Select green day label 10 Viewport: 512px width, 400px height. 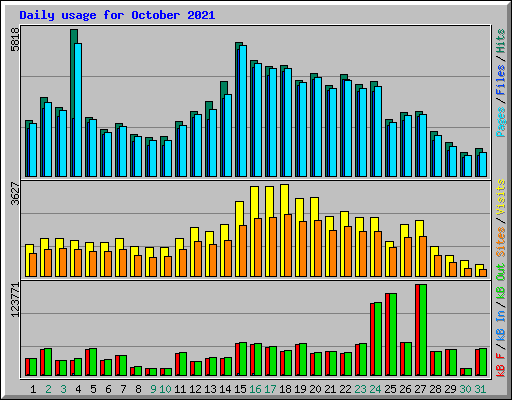165,389
